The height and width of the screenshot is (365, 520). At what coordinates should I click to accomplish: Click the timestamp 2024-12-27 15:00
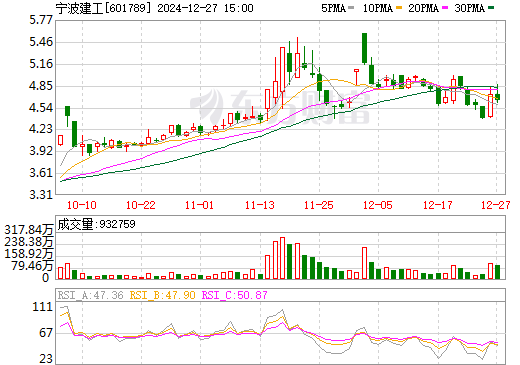coord(205,8)
